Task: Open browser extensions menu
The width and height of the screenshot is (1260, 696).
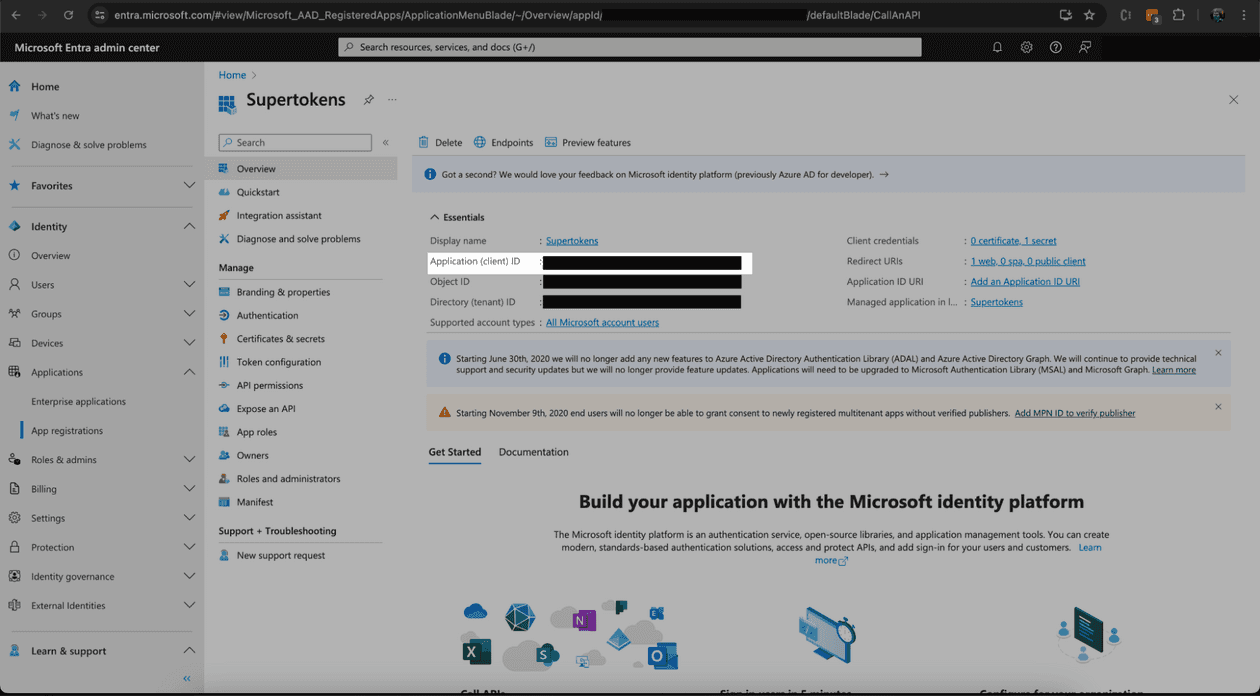Action: [1179, 15]
